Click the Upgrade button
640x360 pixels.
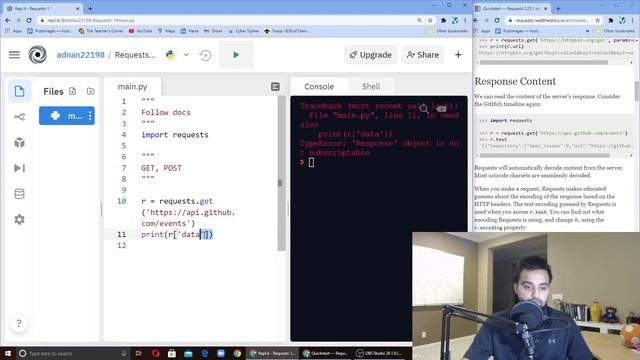371,55
